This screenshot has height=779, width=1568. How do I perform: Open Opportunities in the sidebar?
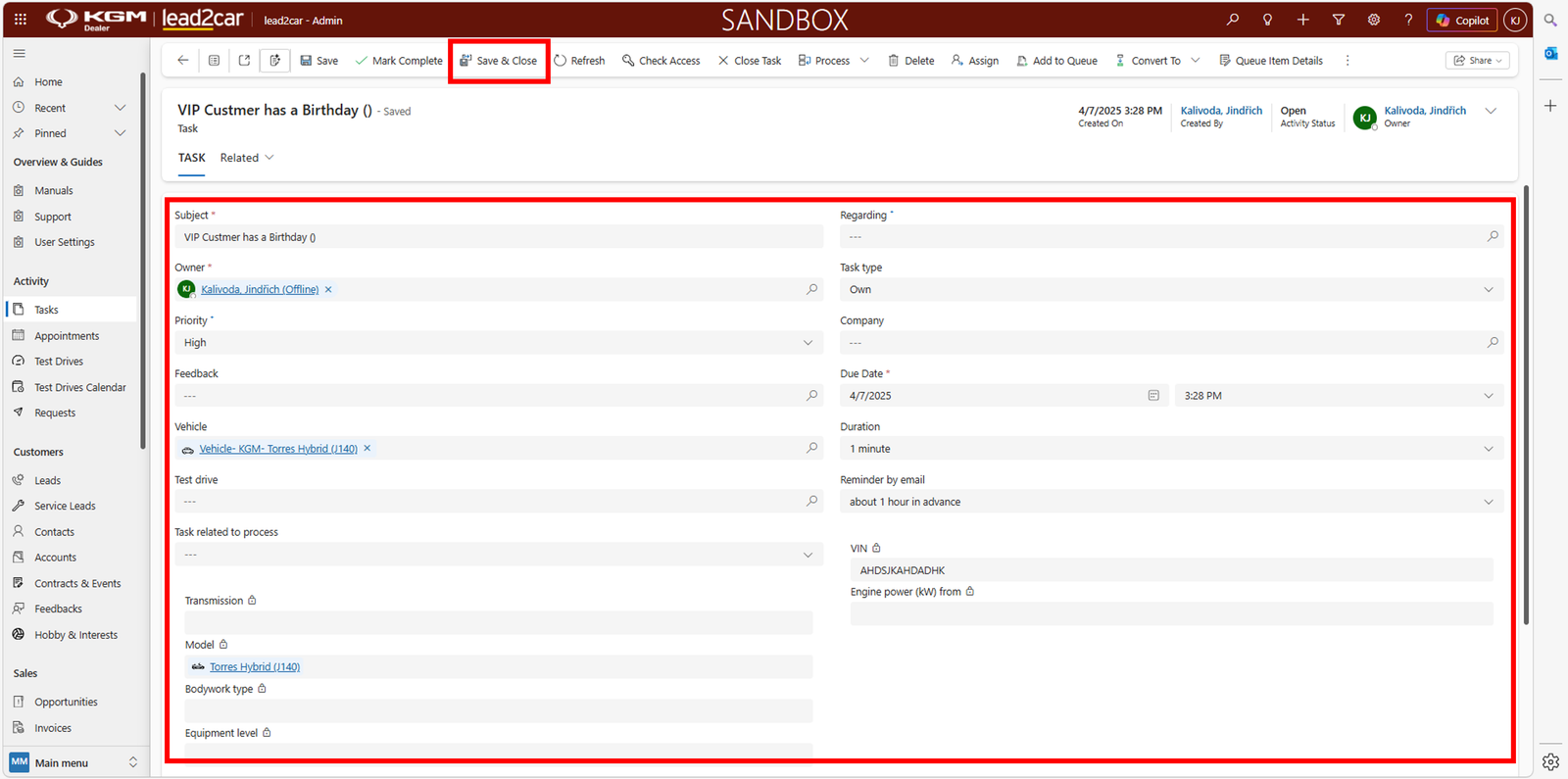[x=66, y=703]
